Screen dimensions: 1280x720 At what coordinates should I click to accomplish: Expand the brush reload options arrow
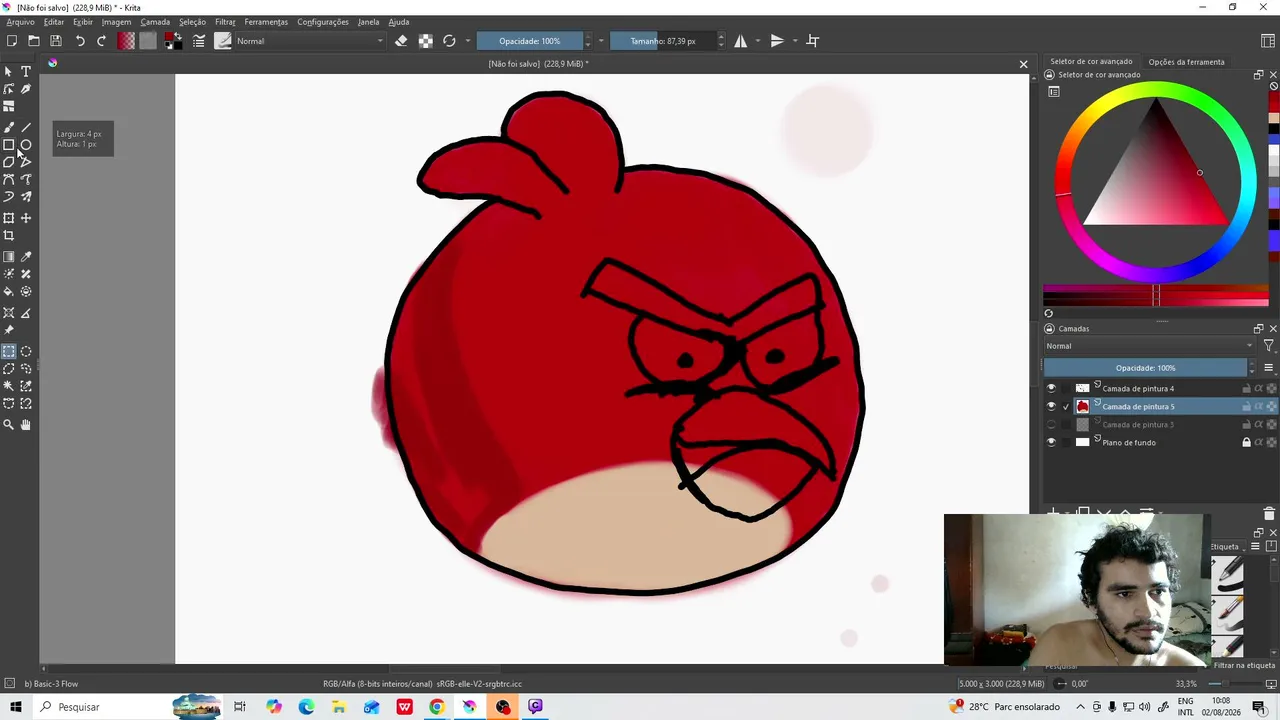[467, 41]
